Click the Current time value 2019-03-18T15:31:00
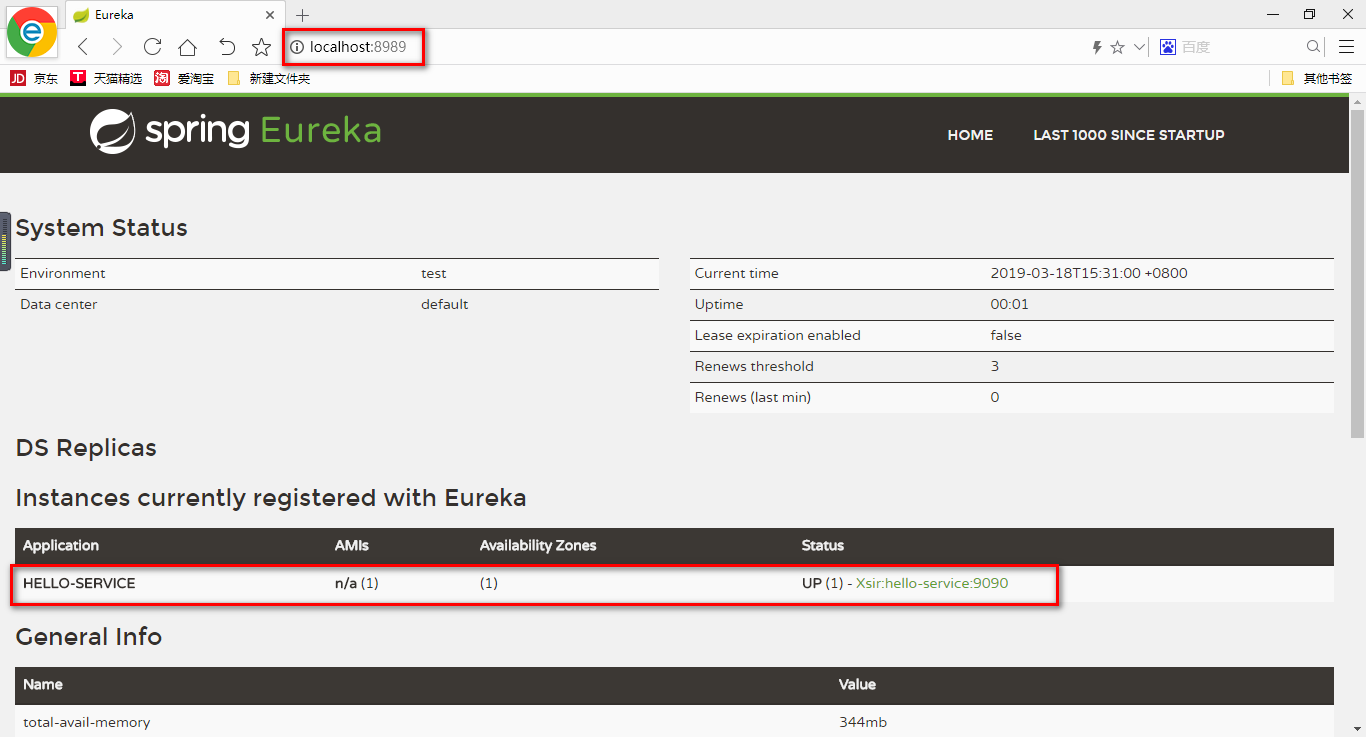Viewport: 1366px width, 737px height. 1089,273
